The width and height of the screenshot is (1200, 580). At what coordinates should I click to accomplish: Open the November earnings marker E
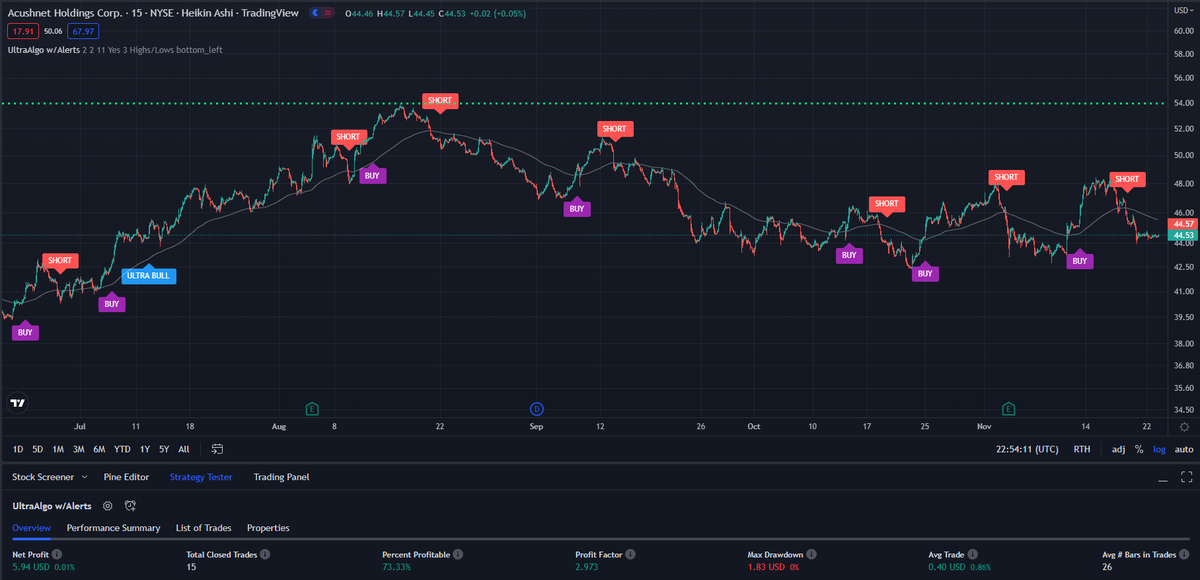click(1008, 408)
